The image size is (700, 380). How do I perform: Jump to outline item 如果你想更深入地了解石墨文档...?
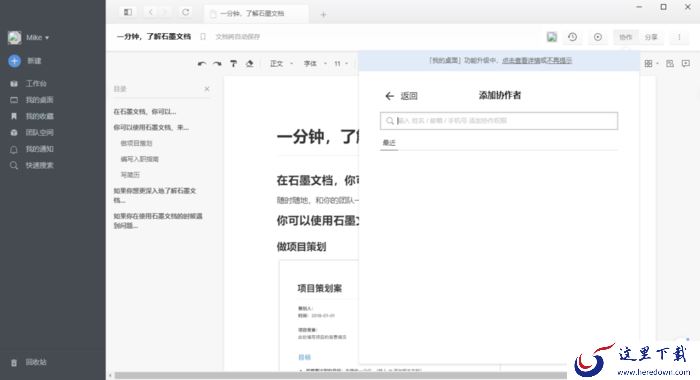(x=154, y=195)
